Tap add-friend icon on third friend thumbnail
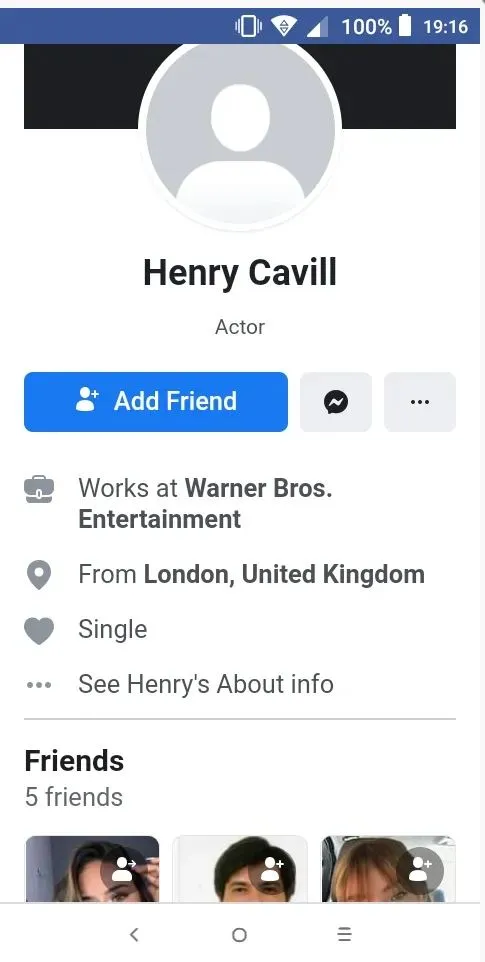The image size is (485, 962). tap(421, 869)
